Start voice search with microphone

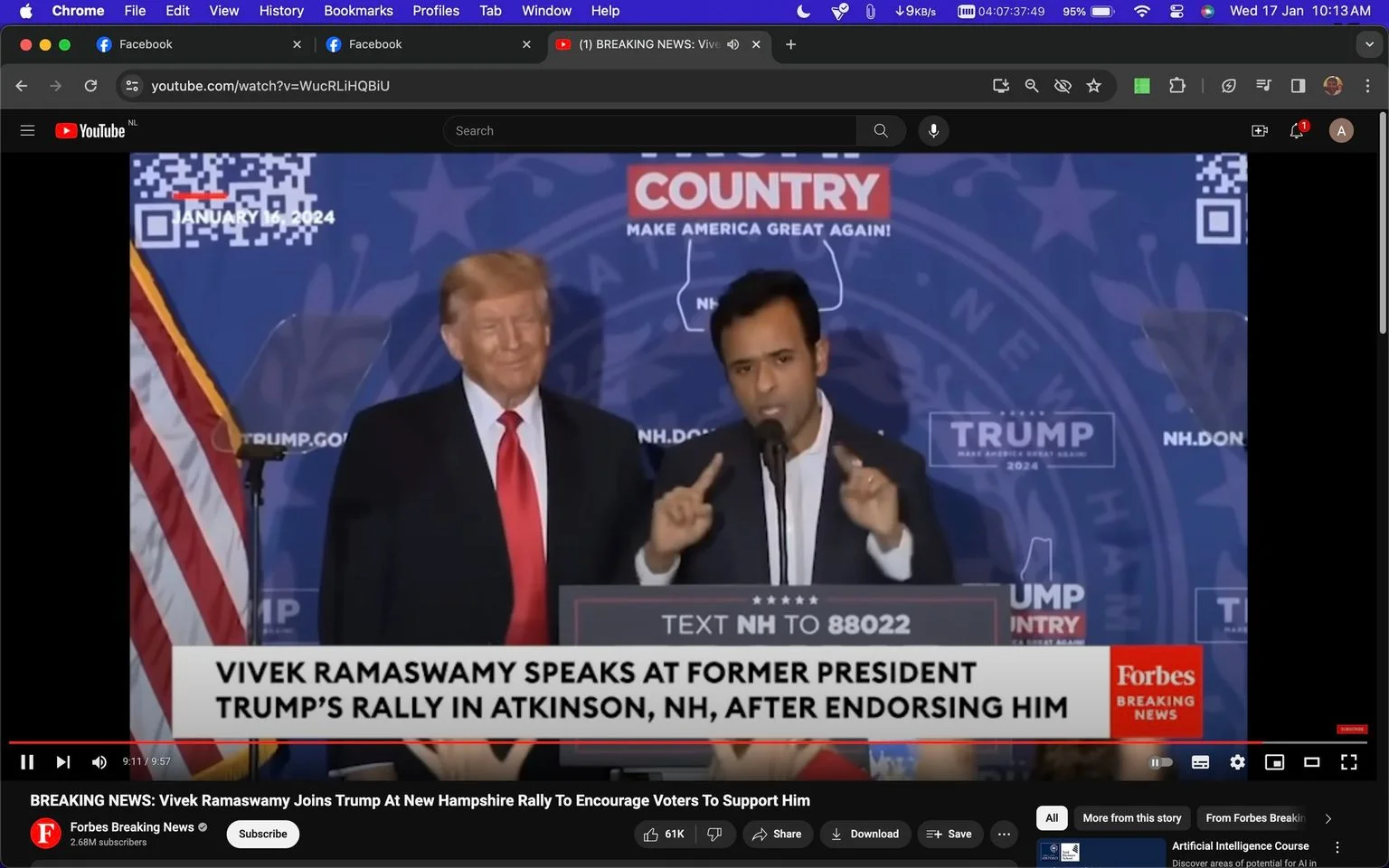(933, 131)
